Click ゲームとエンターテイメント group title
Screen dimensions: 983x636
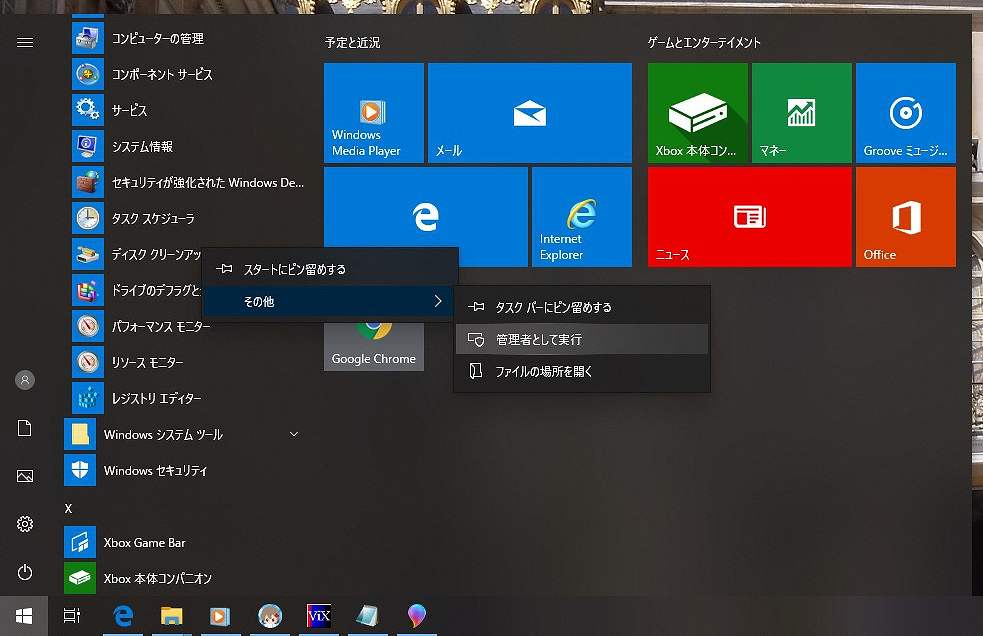pos(704,43)
